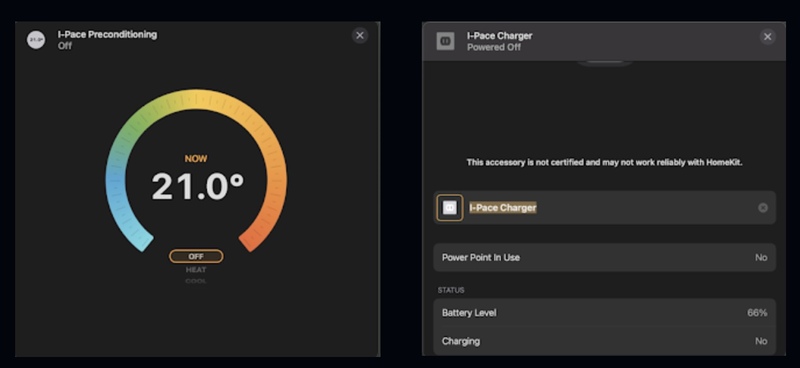Click the Off status under I-Pace Preconditioning

point(65,46)
